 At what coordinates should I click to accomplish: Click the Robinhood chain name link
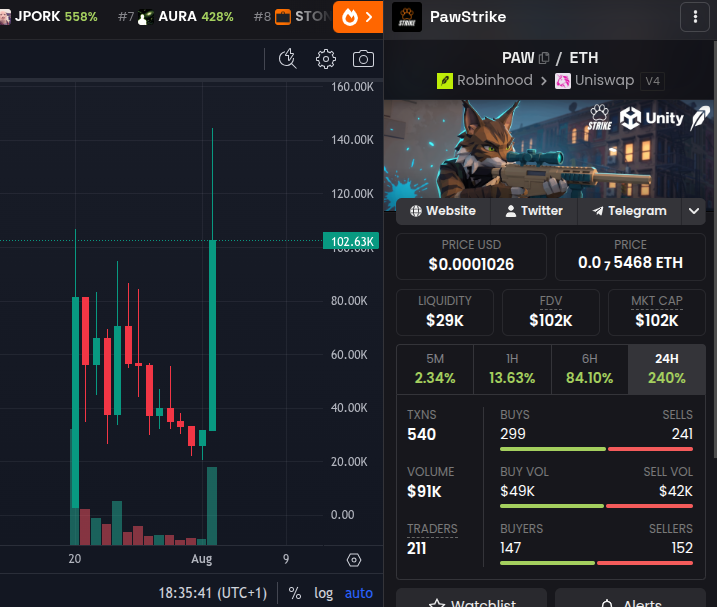494,81
